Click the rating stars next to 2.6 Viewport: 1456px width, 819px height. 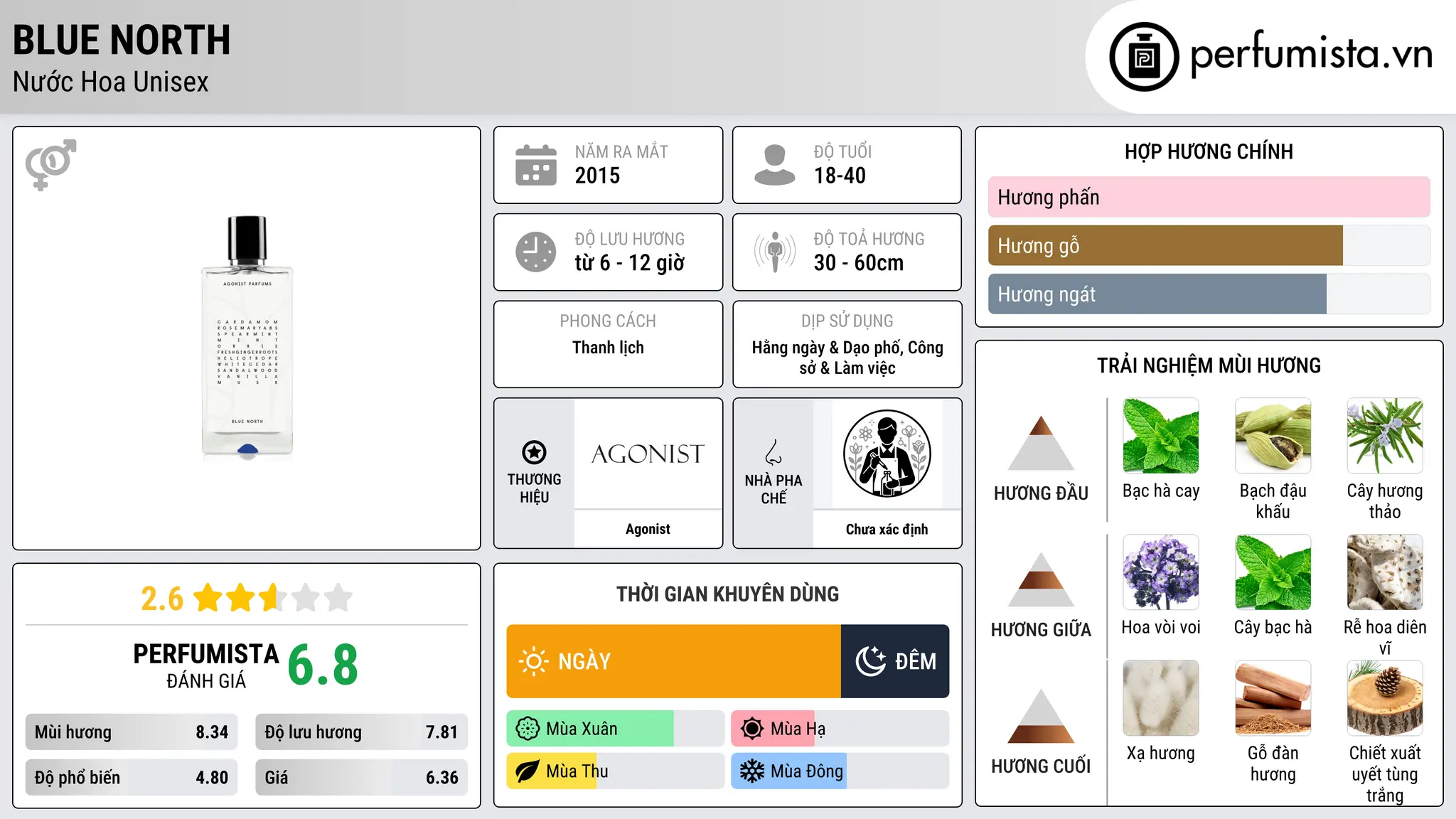click(x=273, y=598)
